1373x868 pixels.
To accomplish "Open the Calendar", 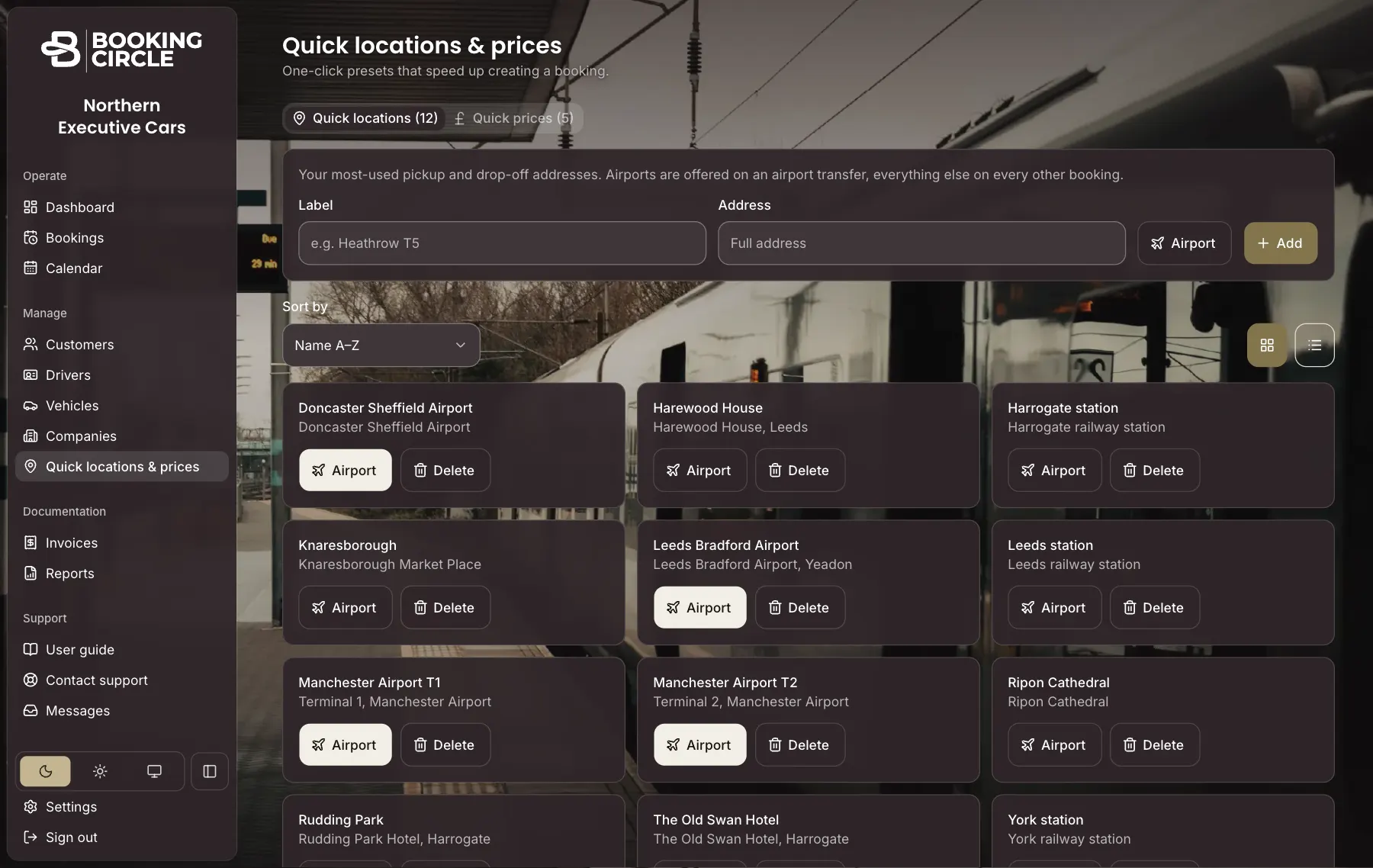I will [122, 268].
